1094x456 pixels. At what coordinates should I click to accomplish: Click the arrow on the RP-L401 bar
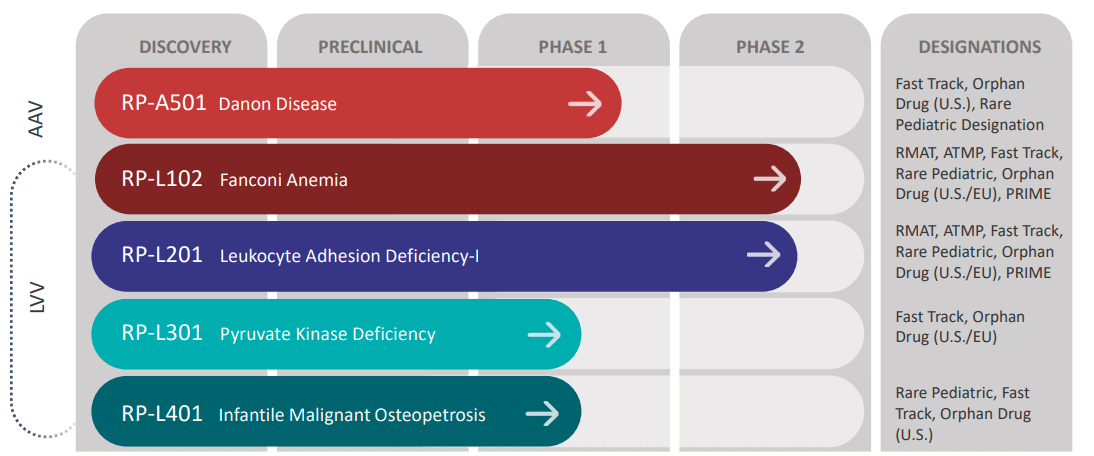(543, 413)
